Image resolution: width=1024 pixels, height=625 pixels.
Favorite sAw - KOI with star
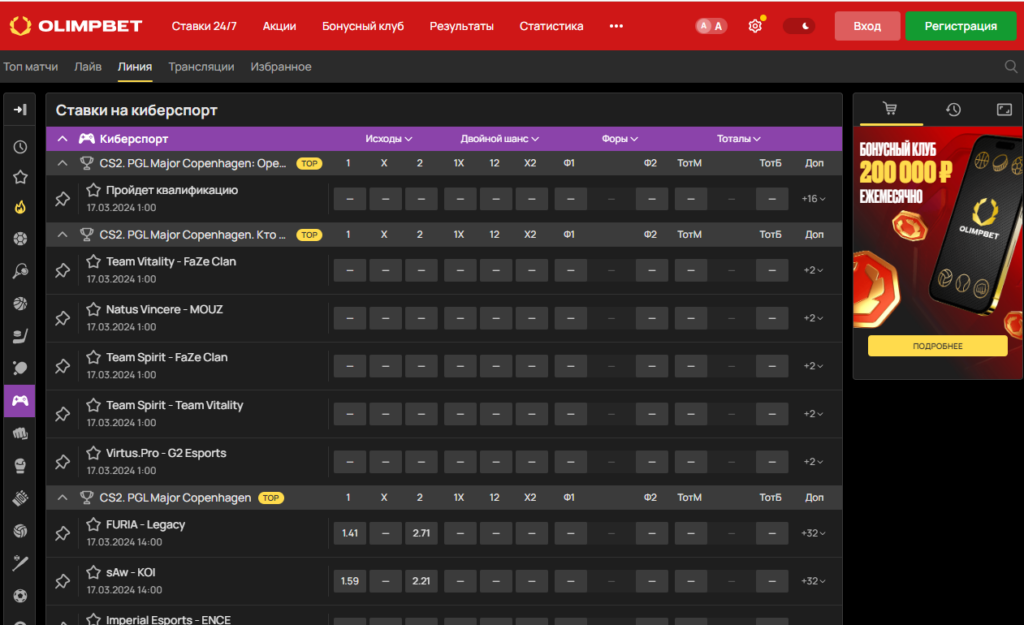click(x=93, y=572)
